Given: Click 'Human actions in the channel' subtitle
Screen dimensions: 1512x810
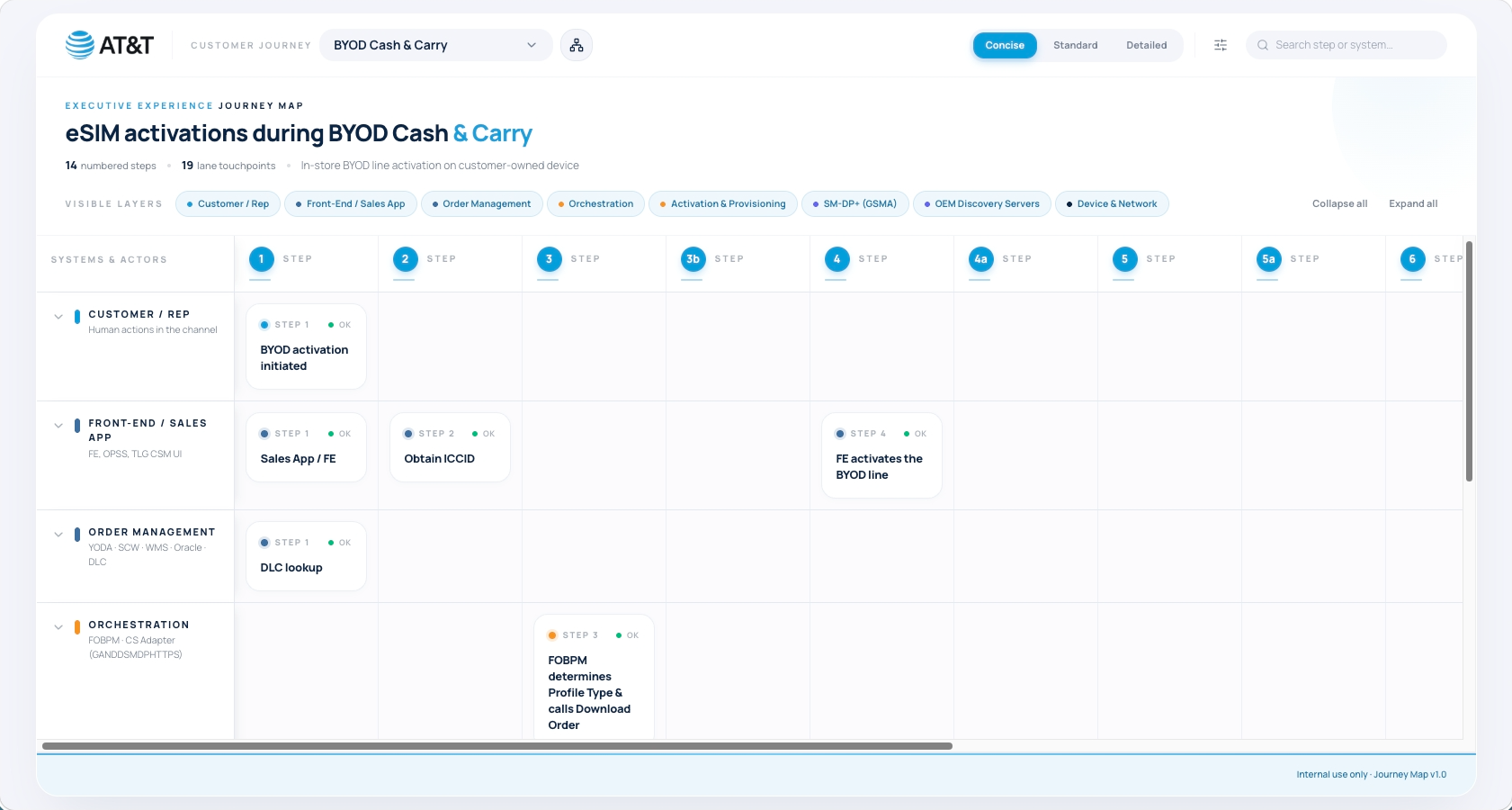Looking at the screenshot, I should (x=153, y=330).
